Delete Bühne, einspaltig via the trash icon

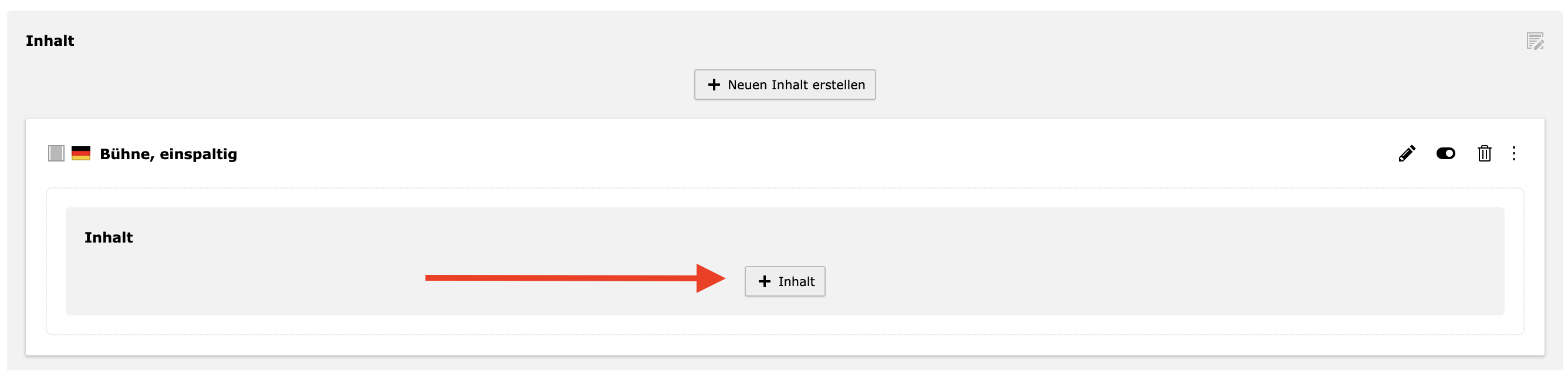(1484, 153)
